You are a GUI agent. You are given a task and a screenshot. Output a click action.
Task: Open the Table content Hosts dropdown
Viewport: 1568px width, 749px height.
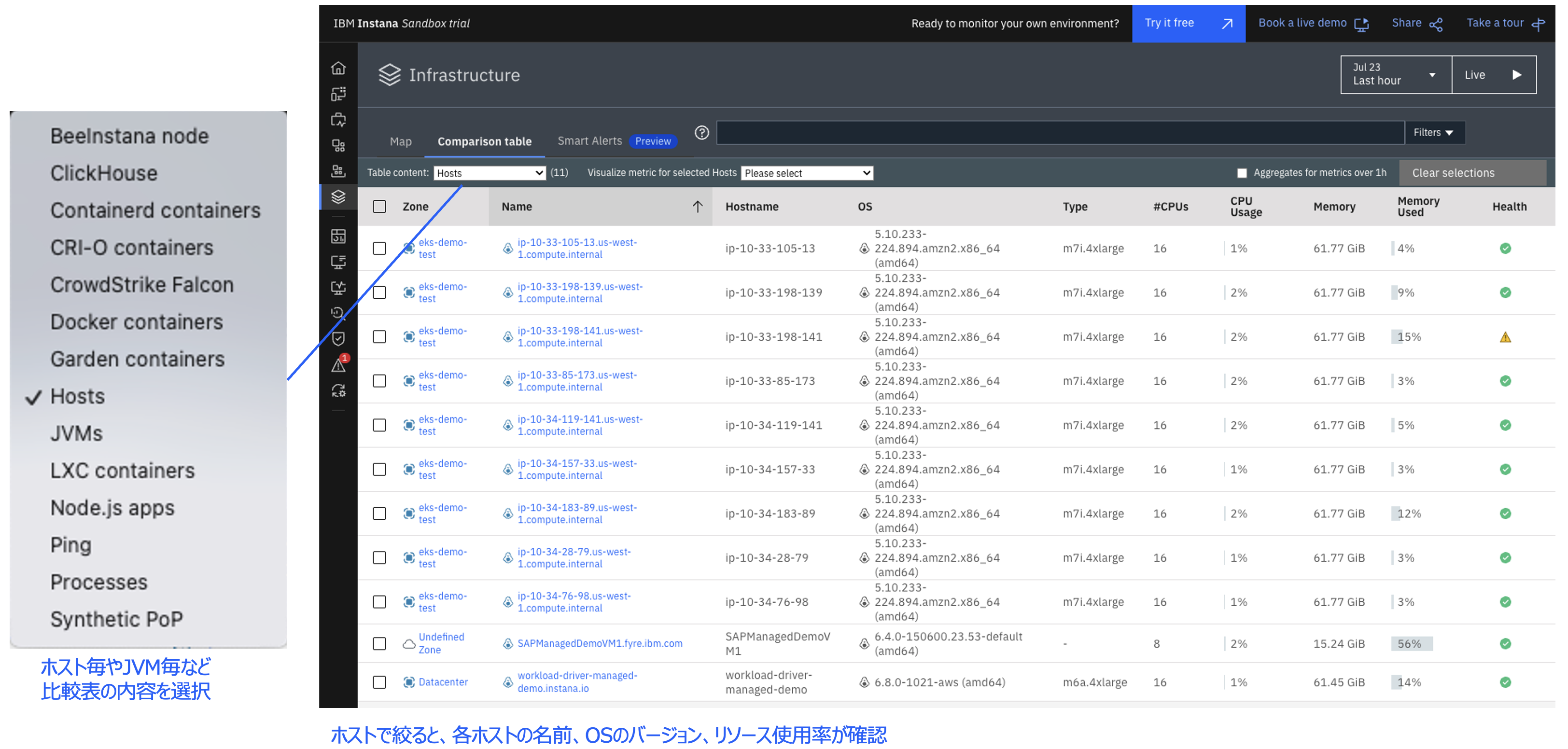(490, 173)
